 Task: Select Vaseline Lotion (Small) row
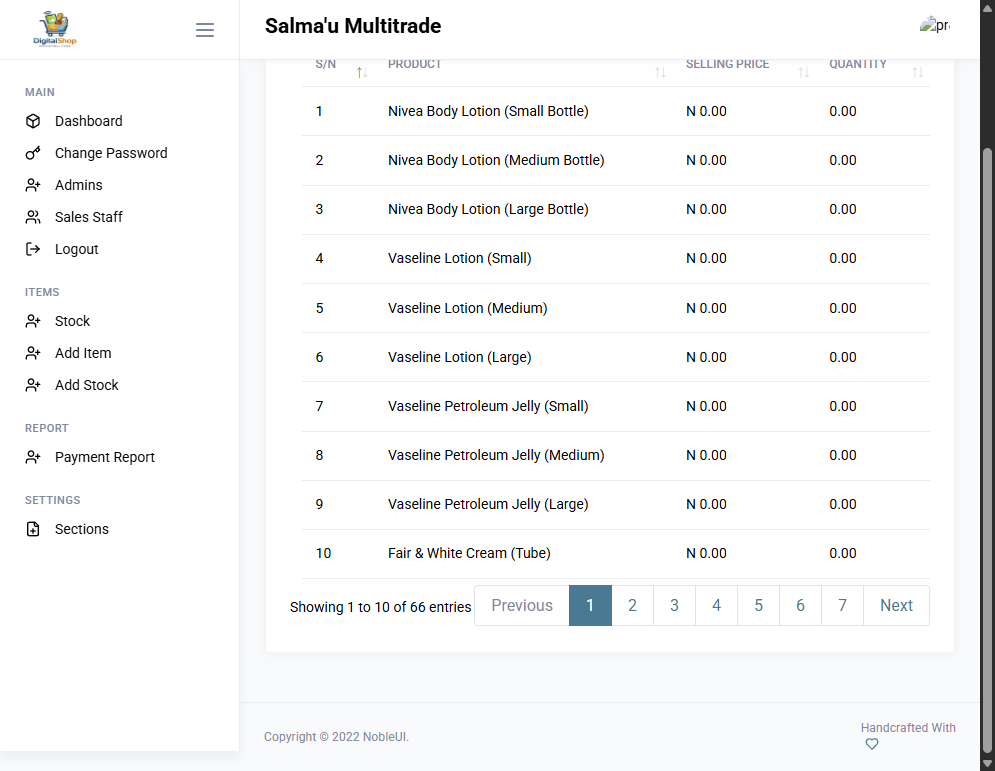(x=616, y=258)
